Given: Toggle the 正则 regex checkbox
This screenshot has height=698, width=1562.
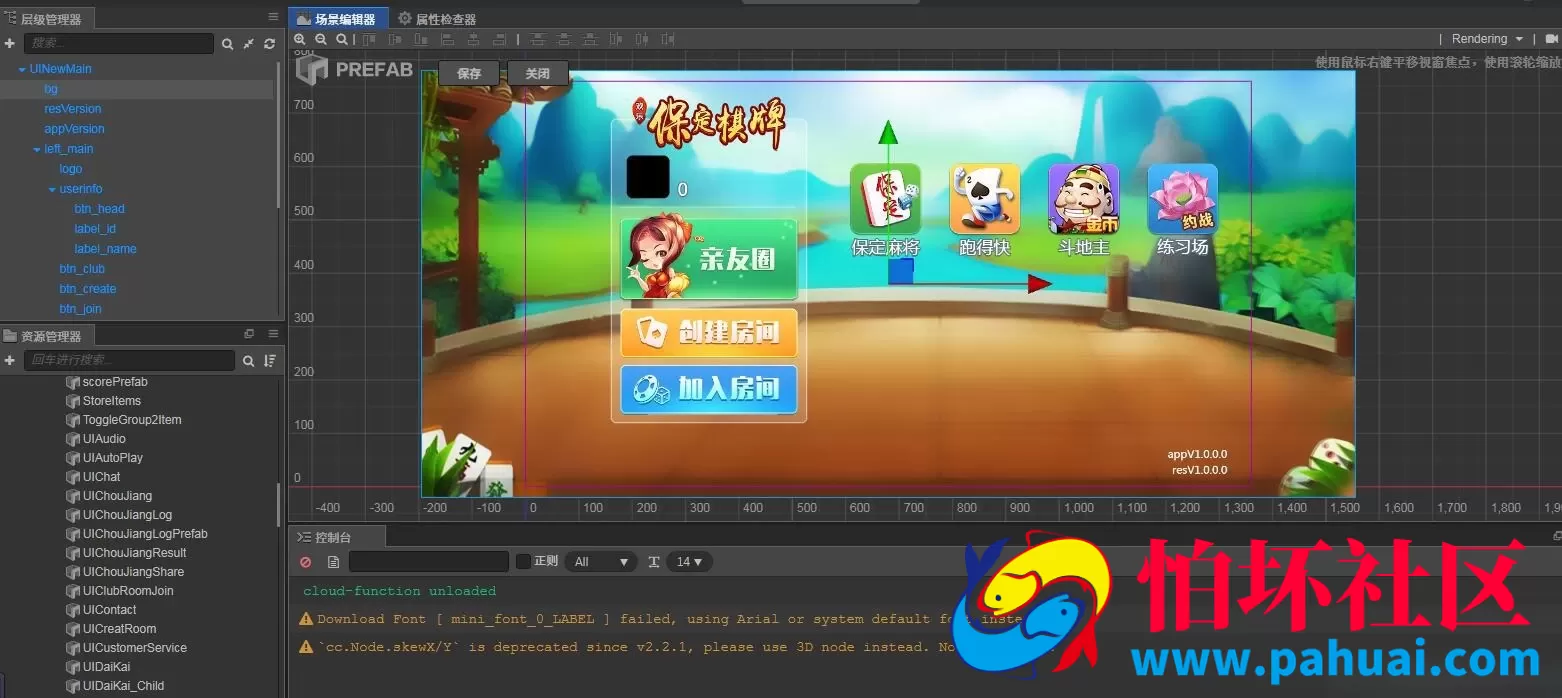Looking at the screenshot, I should [523, 561].
